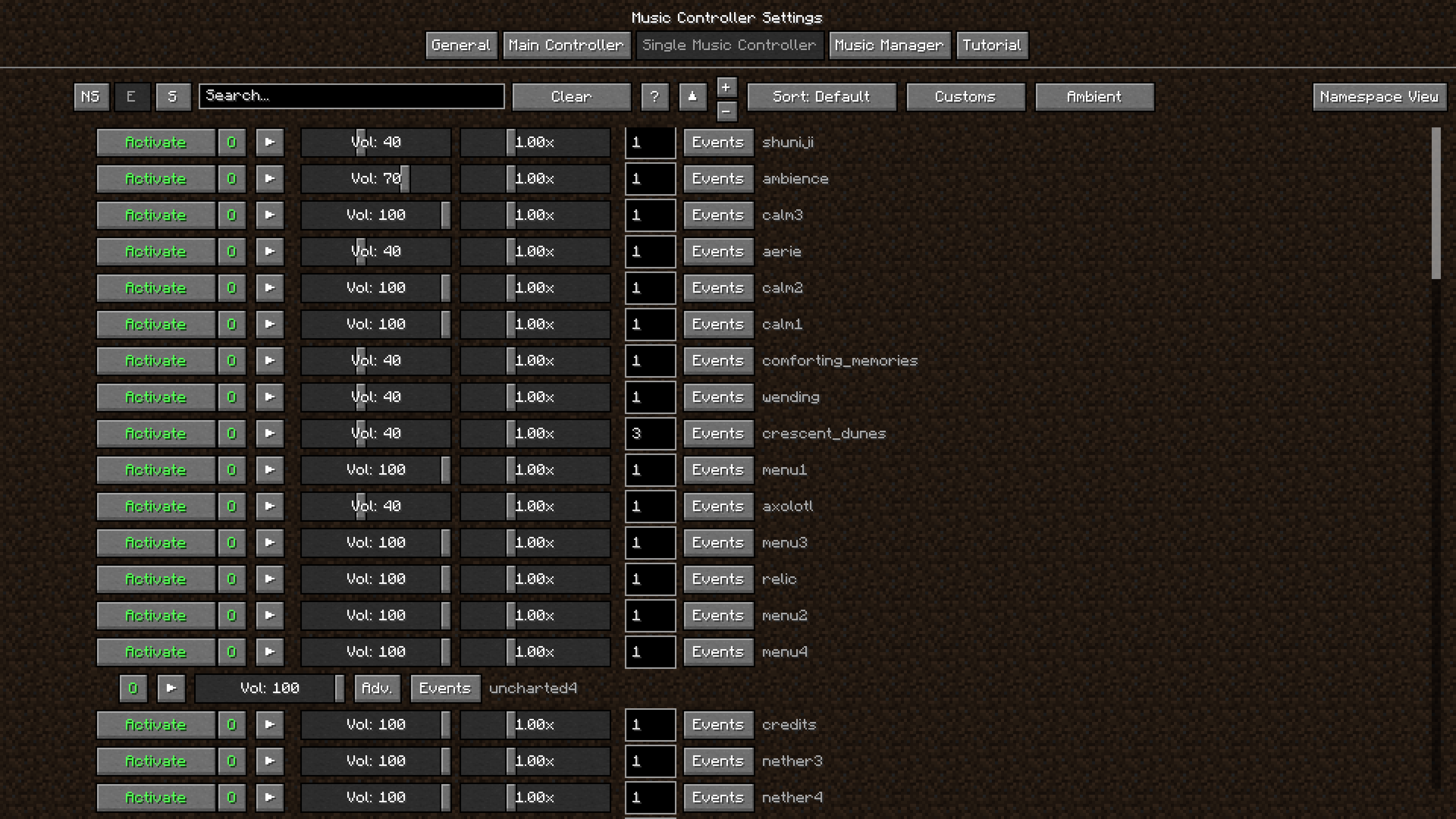
Task: Click the plus icon to add
Action: [727, 86]
